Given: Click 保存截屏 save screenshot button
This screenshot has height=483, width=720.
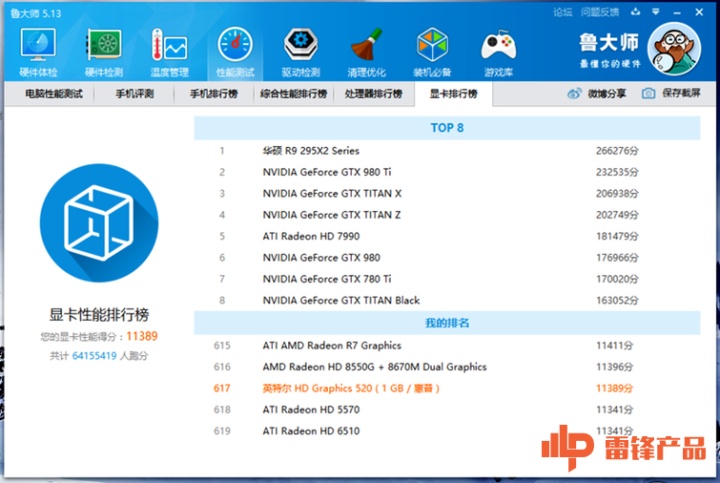Looking at the screenshot, I should click(671, 94).
